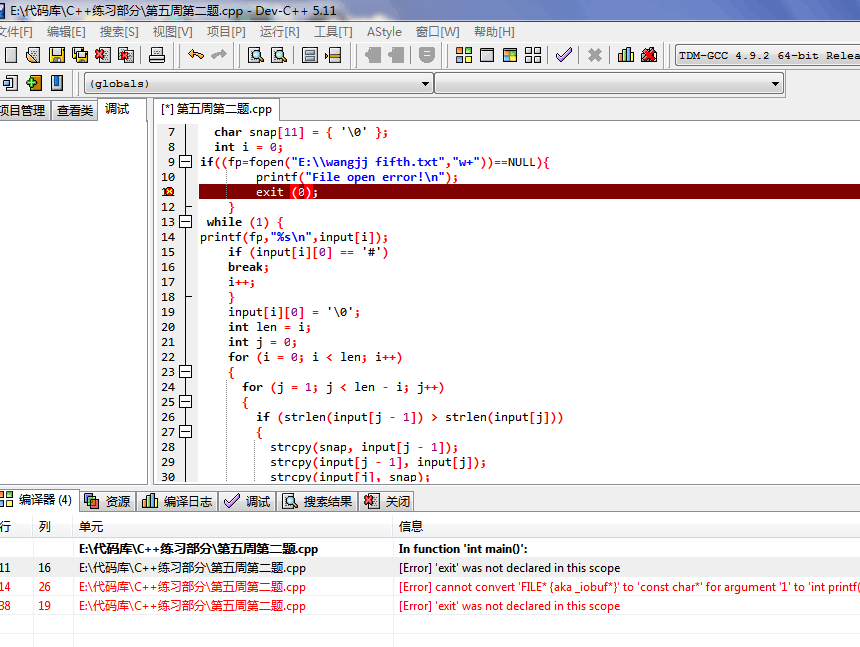Image resolution: width=860 pixels, height=647 pixels.
Task: Open the 工具[T] menu
Action: tap(333, 32)
